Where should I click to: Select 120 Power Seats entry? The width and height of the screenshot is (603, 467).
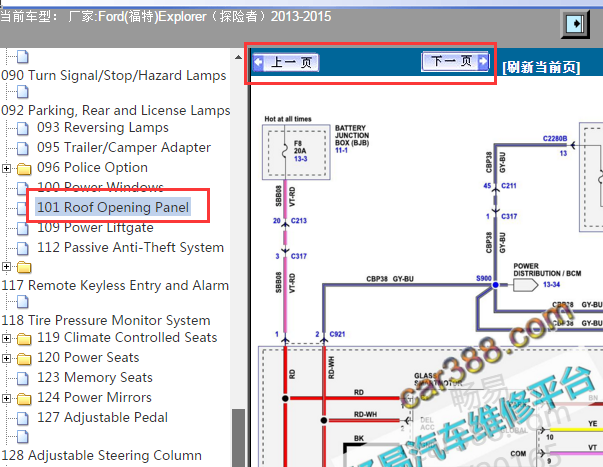coord(88,357)
